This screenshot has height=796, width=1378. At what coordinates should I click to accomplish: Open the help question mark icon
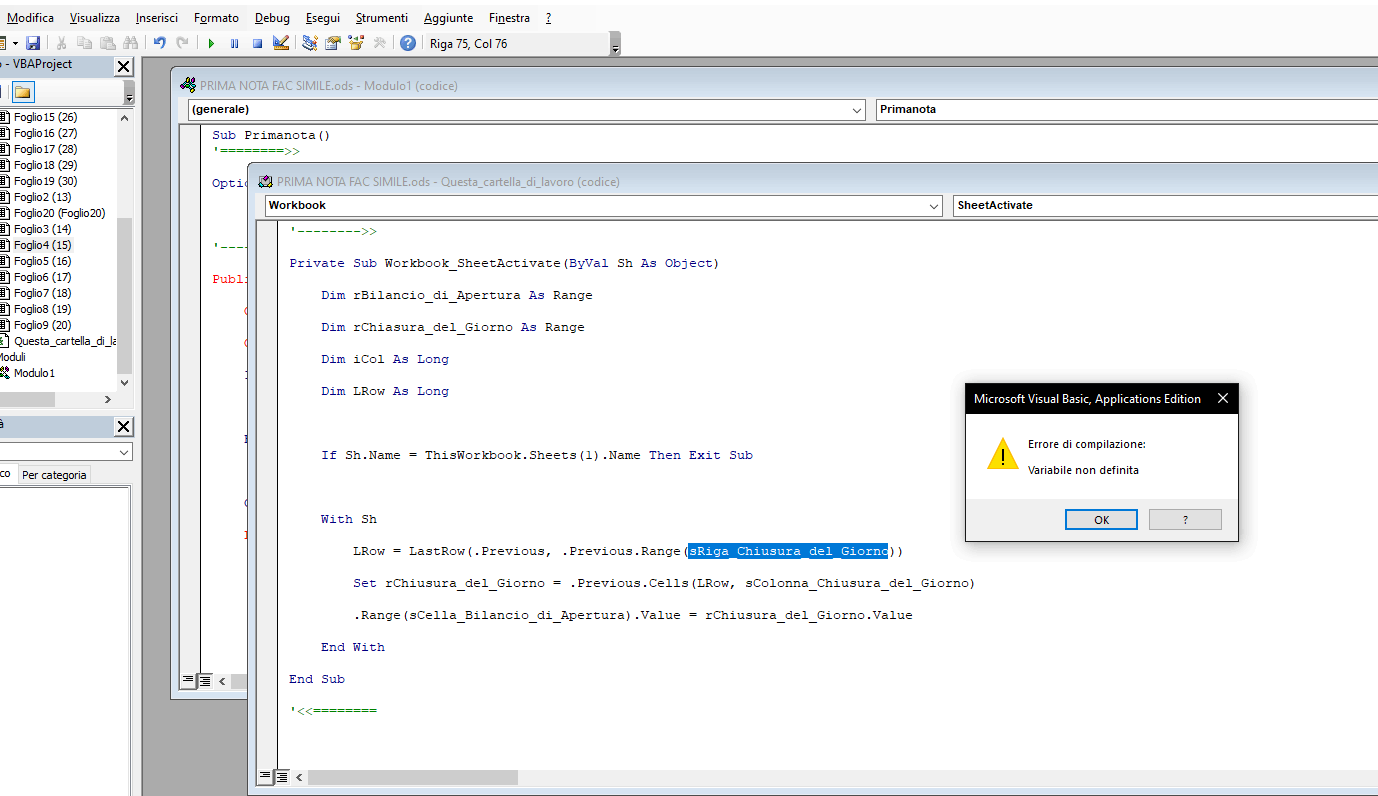(408, 43)
